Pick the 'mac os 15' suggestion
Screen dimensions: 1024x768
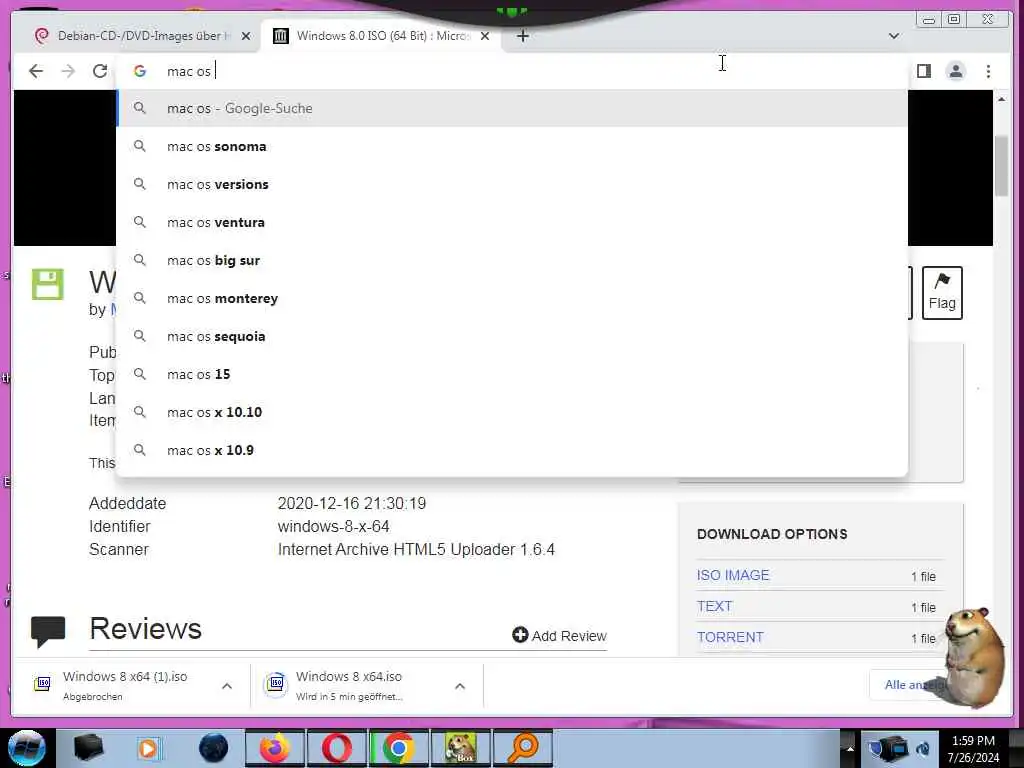[x=512, y=374]
